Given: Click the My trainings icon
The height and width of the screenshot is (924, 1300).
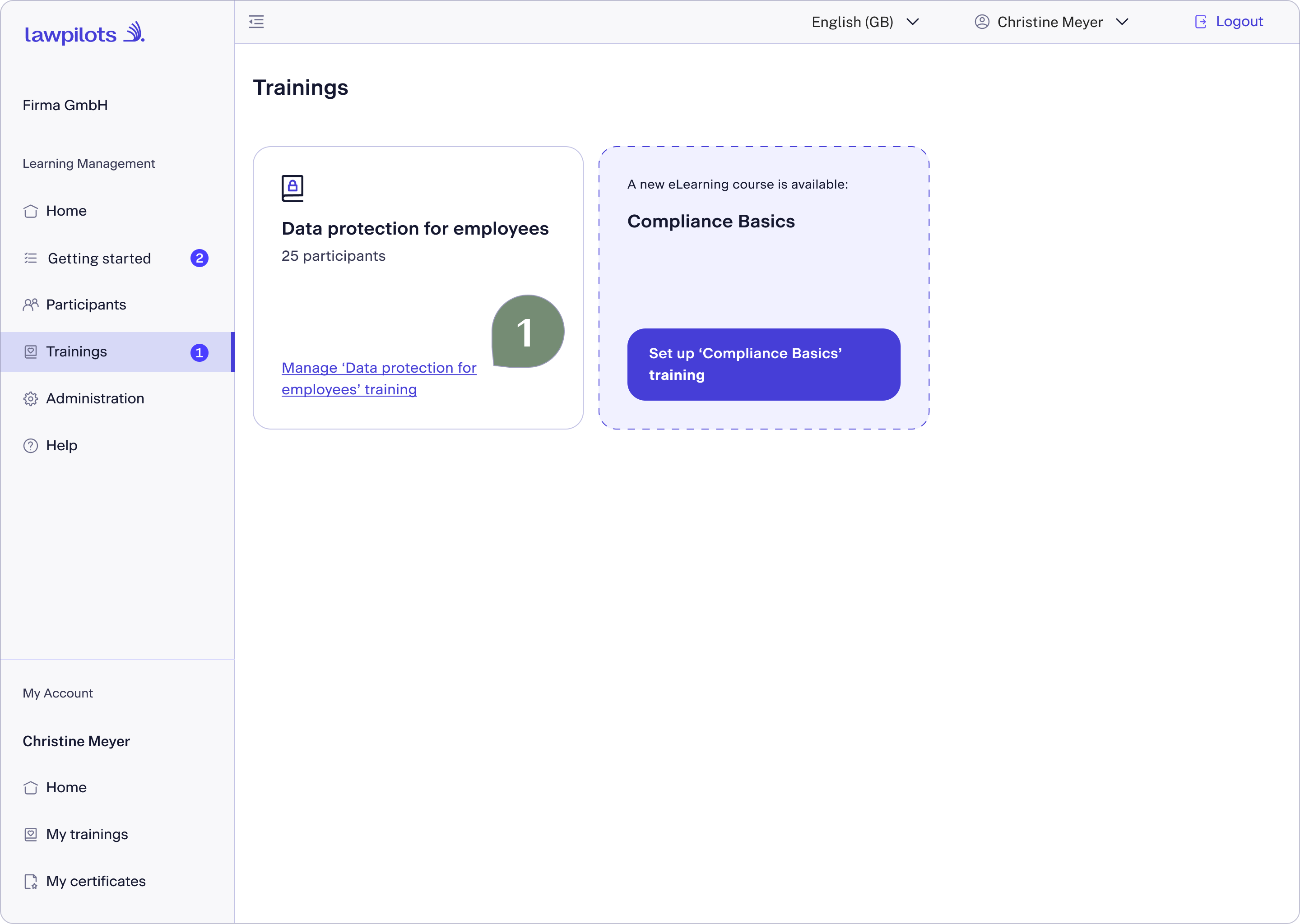Looking at the screenshot, I should 31,834.
